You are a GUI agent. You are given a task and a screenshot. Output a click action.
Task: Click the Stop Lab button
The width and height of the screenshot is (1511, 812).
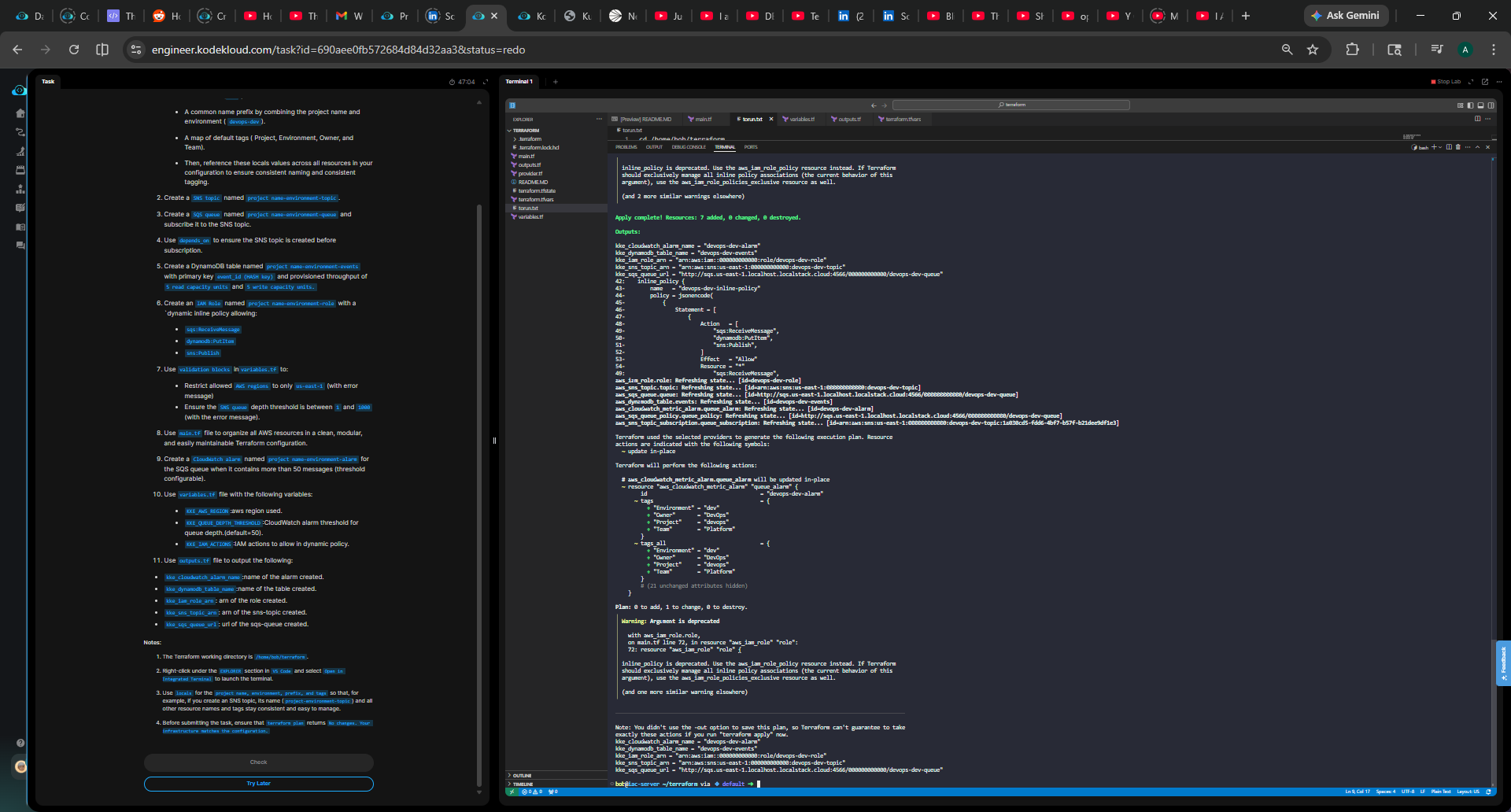(1446, 82)
